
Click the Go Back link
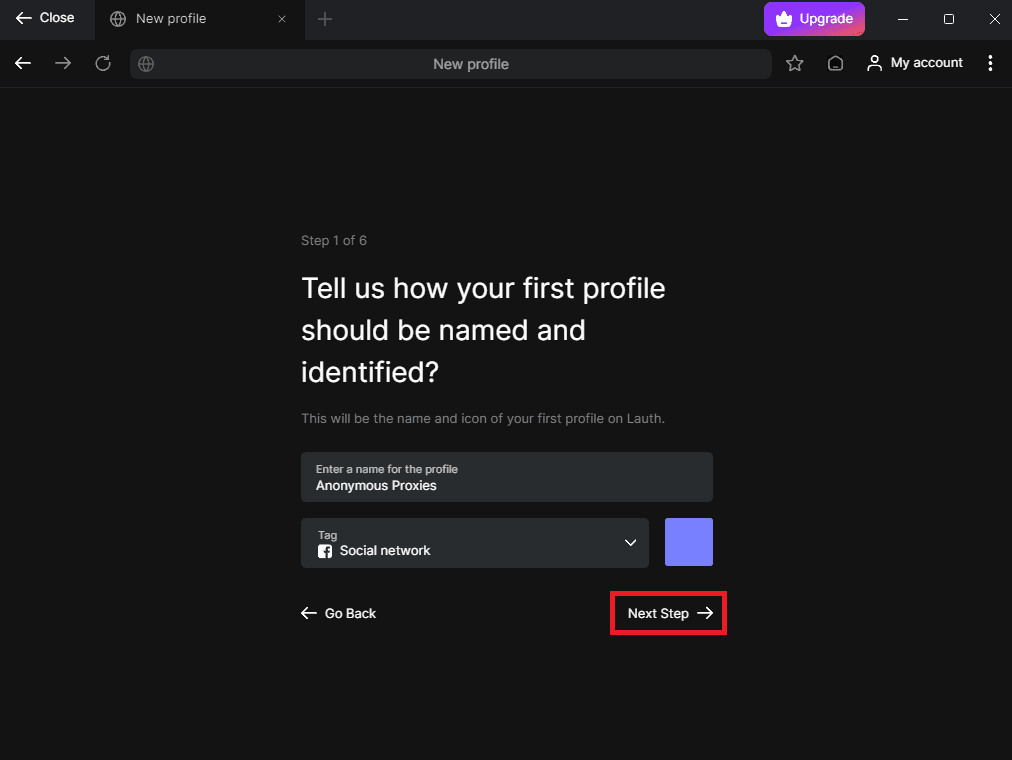tap(339, 613)
